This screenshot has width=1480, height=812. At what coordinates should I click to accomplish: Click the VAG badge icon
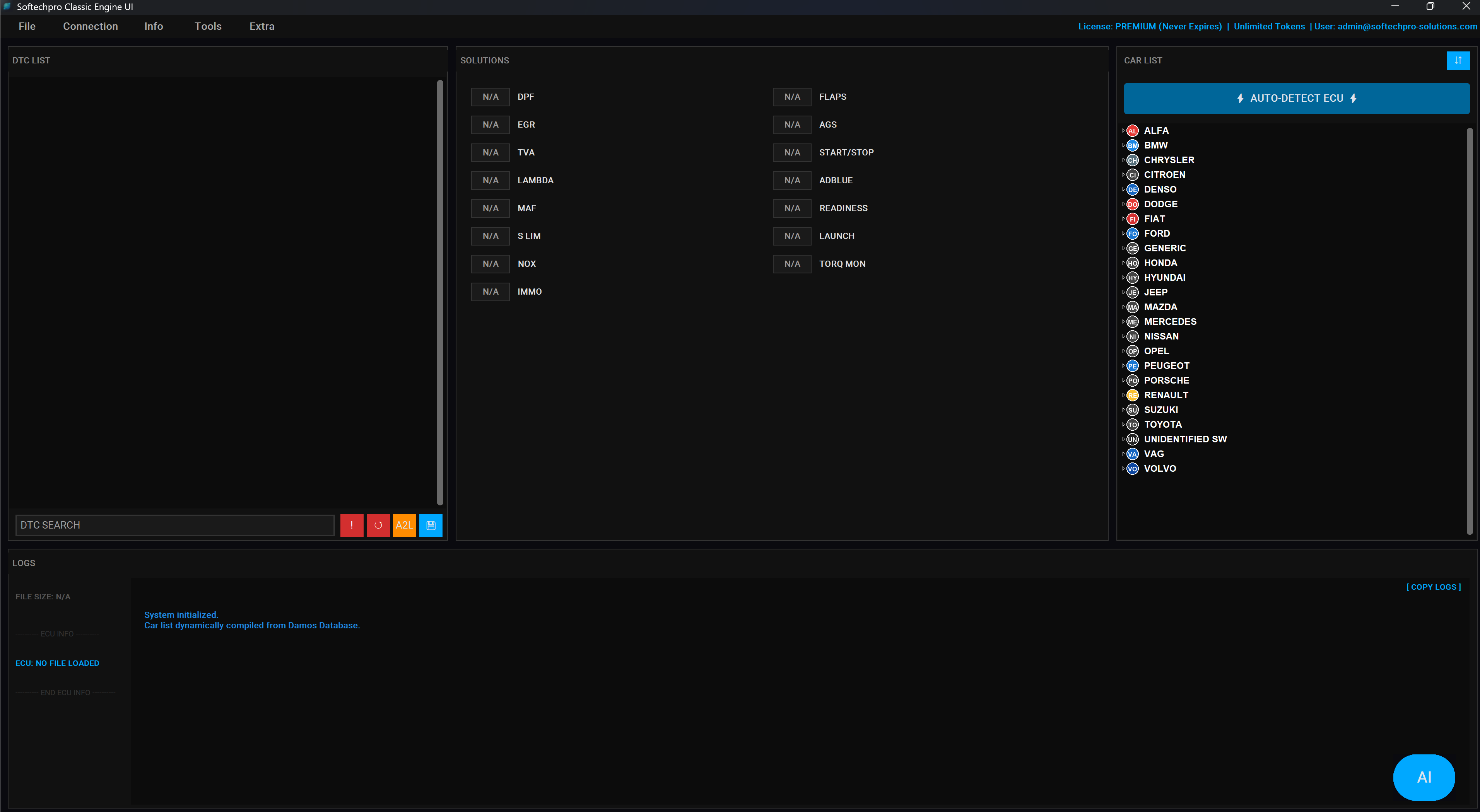pos(1132,454)
